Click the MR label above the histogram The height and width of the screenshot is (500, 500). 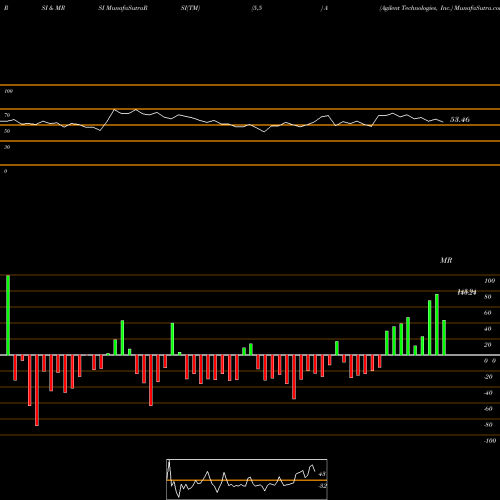(x=446, y=260)
